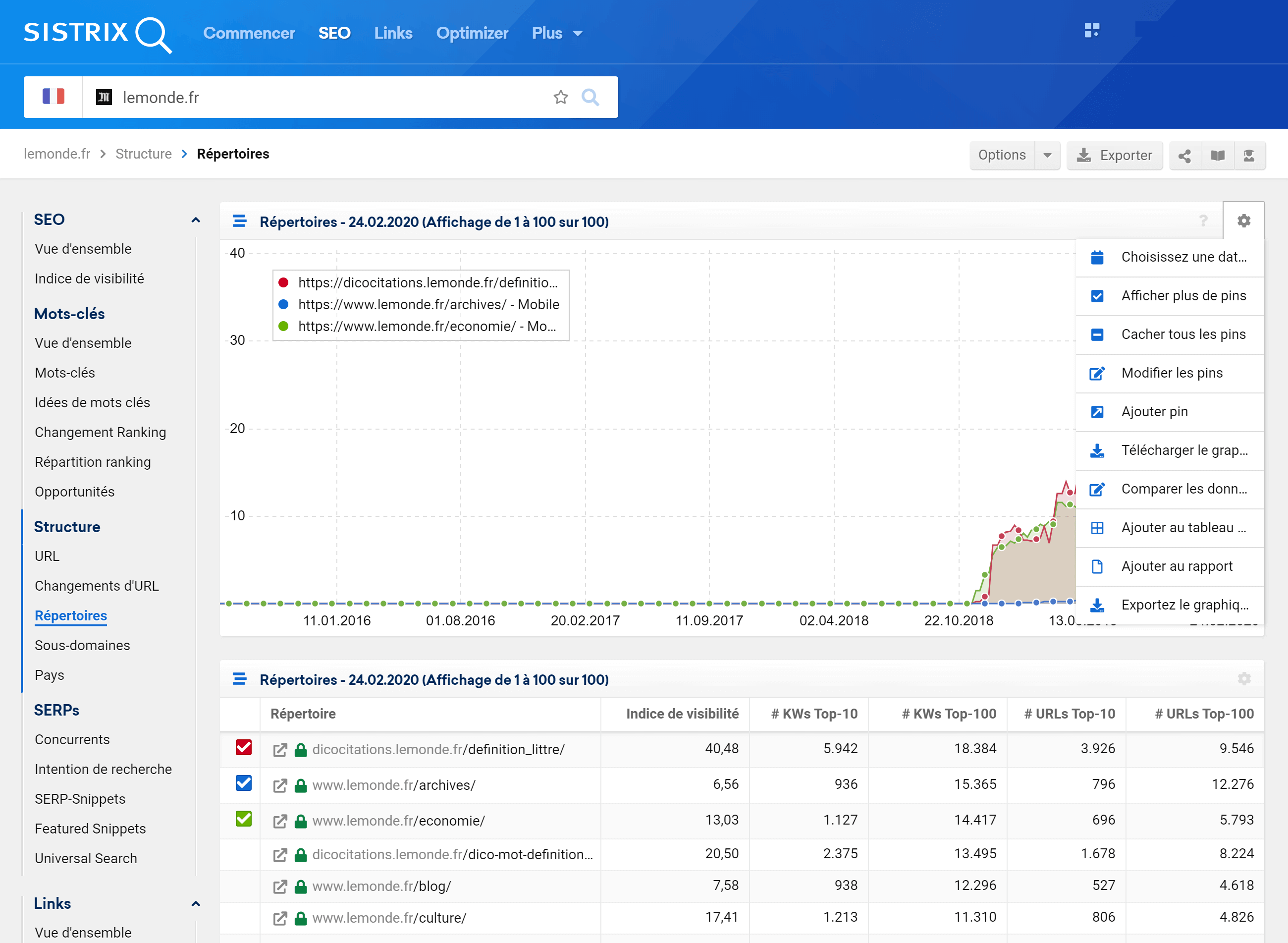Add lemonde.fr to favorites with the star icon

coord(560,97)
